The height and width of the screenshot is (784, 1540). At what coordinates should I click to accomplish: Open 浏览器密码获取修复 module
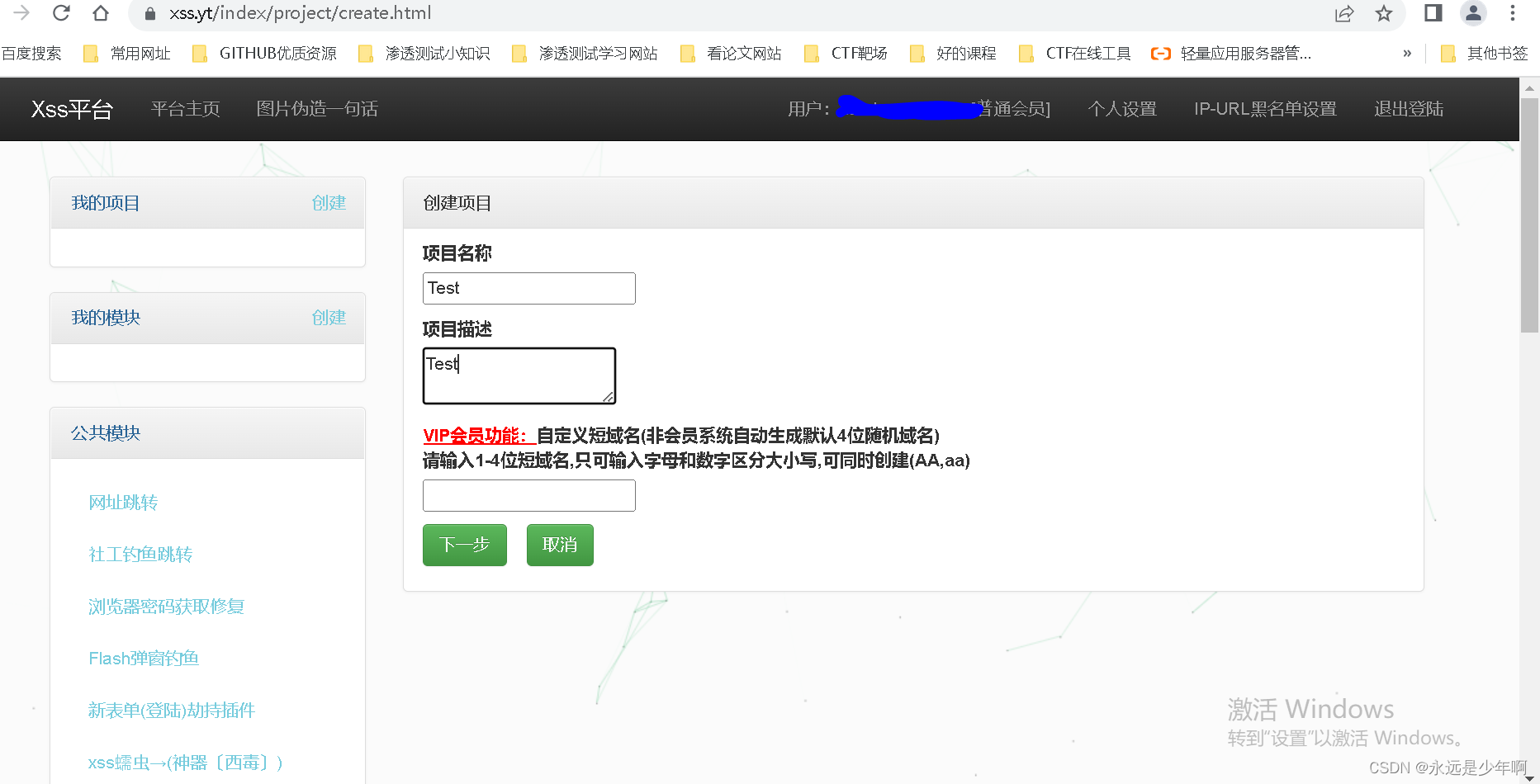tap(166, 607)
